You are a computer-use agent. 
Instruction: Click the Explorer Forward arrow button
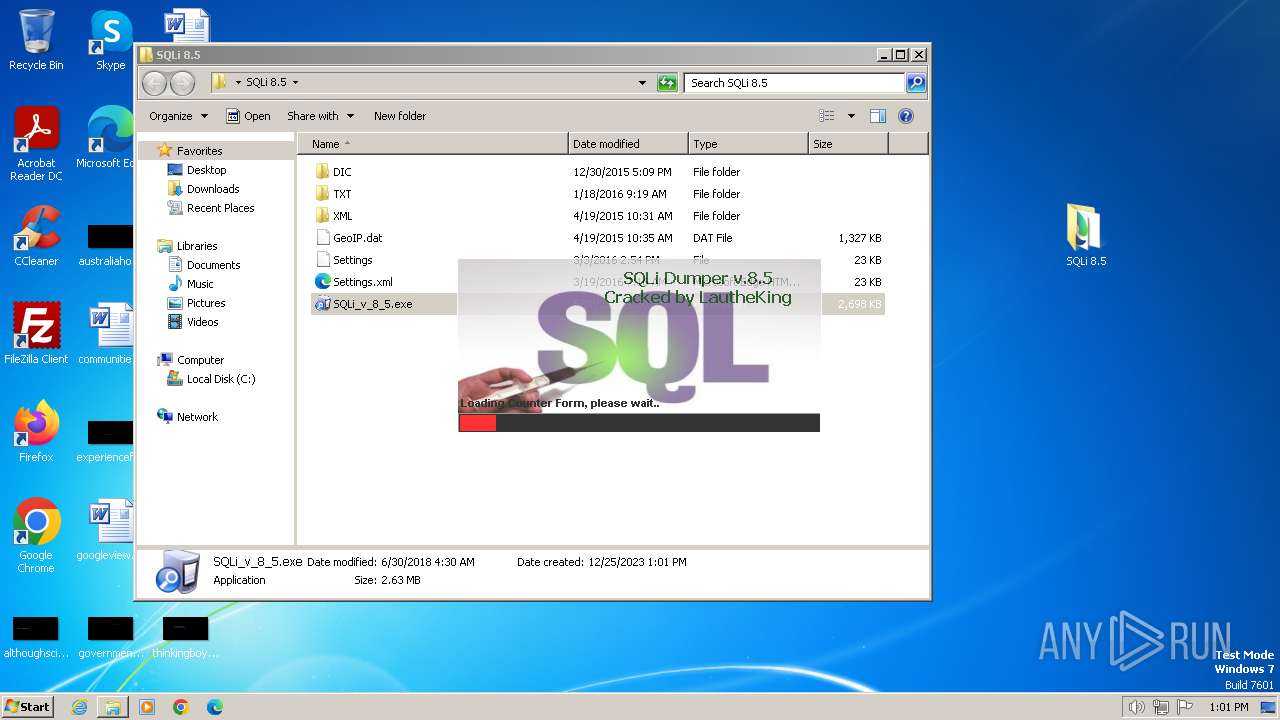click(182, 83)
